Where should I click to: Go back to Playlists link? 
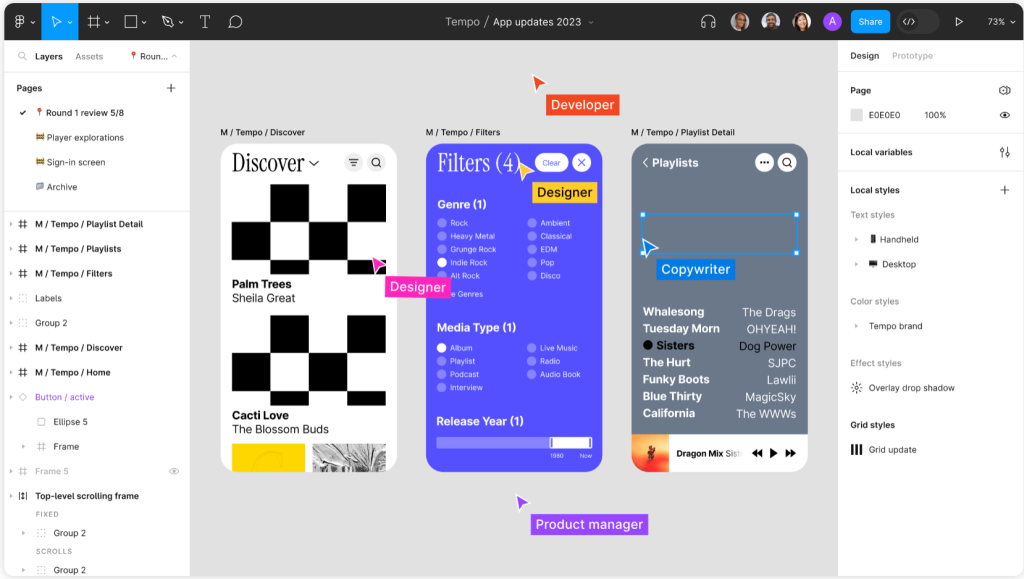(670, 163)
